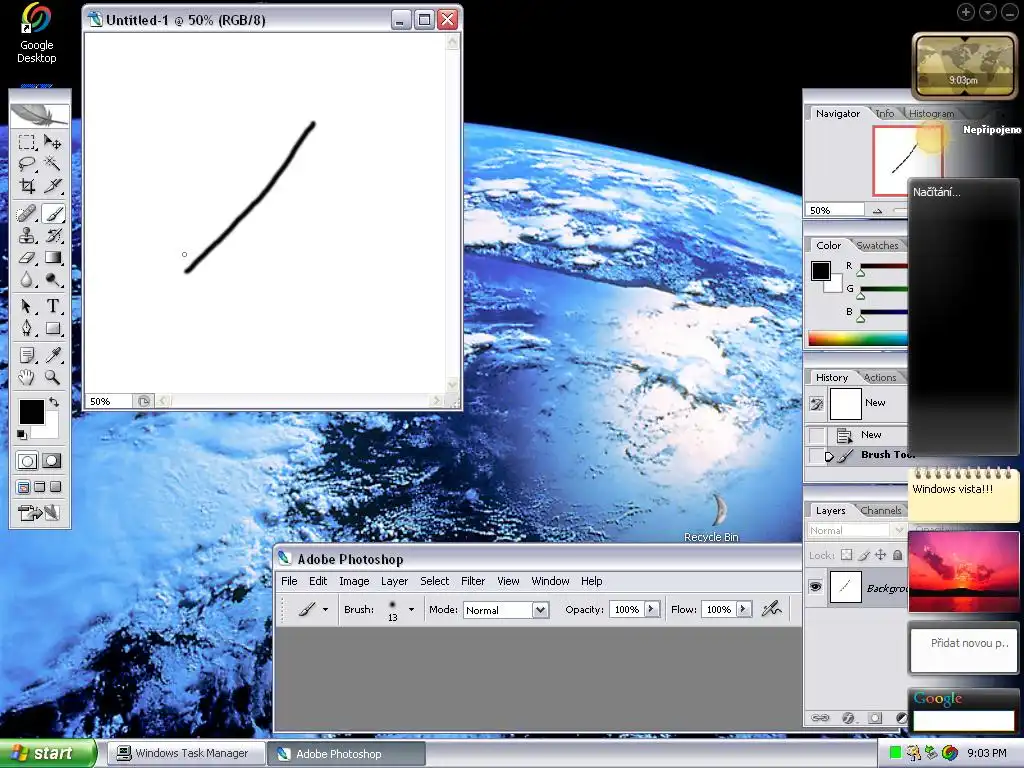Open the Image menu

click(354, 581)
